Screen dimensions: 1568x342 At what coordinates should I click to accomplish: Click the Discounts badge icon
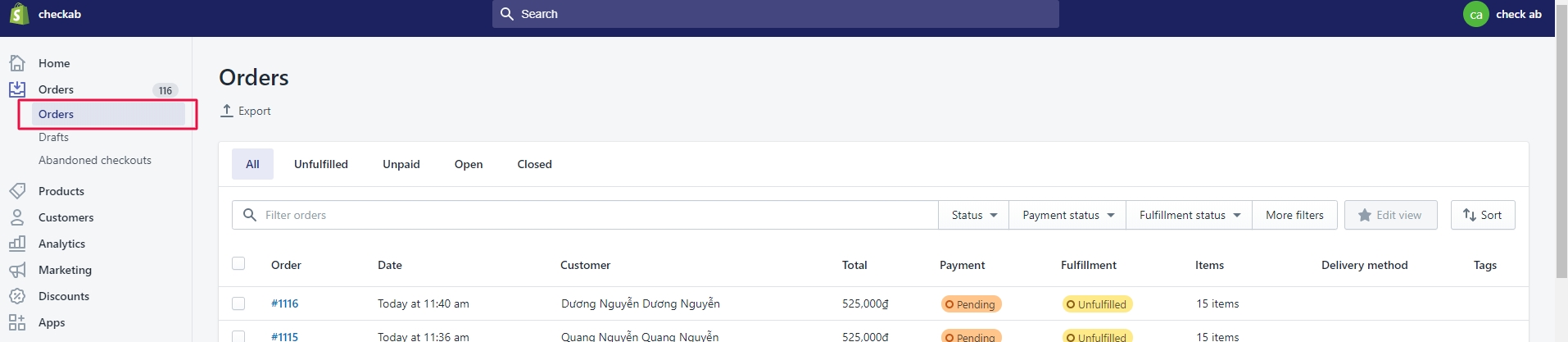[x=17, y=296]
